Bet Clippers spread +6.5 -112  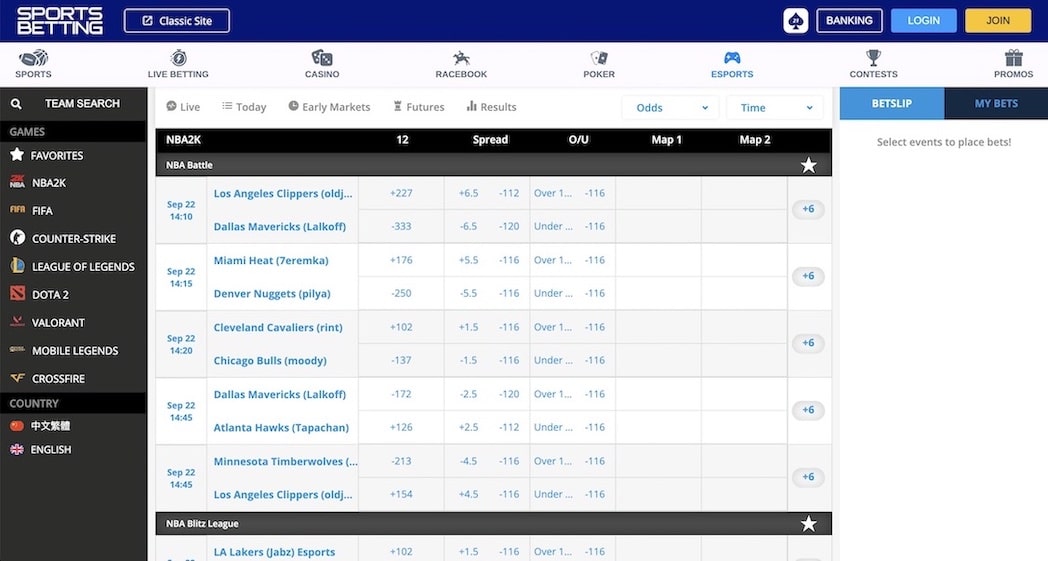pos(487,193)
